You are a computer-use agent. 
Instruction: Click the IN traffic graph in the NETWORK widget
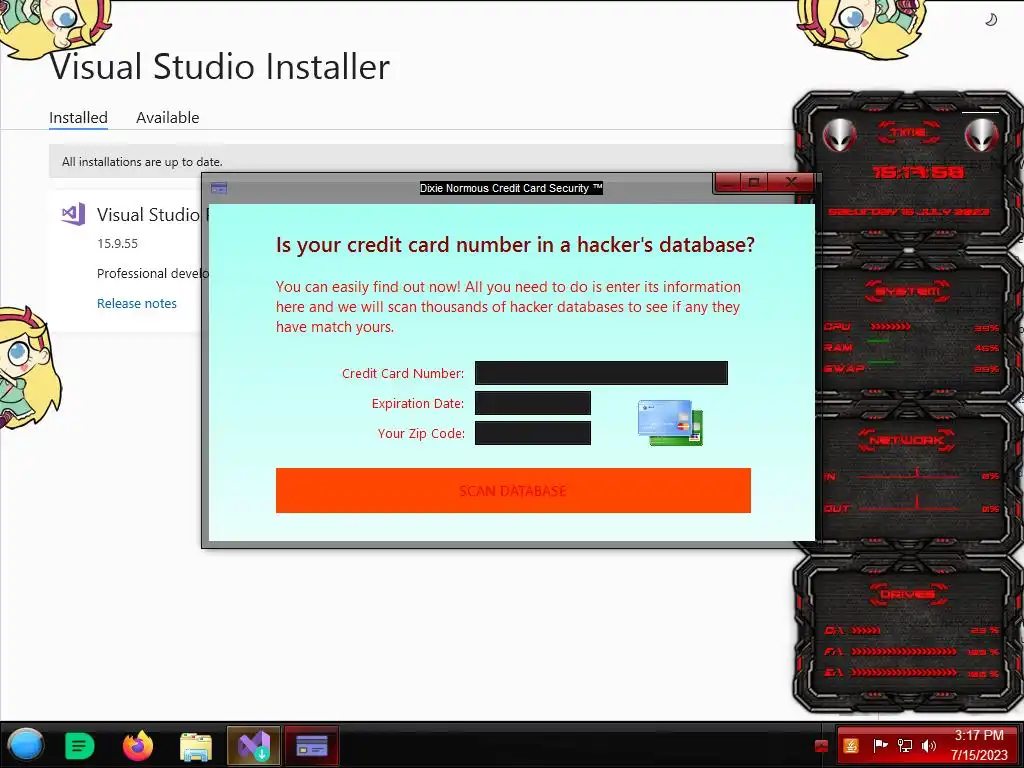(908, 475)
